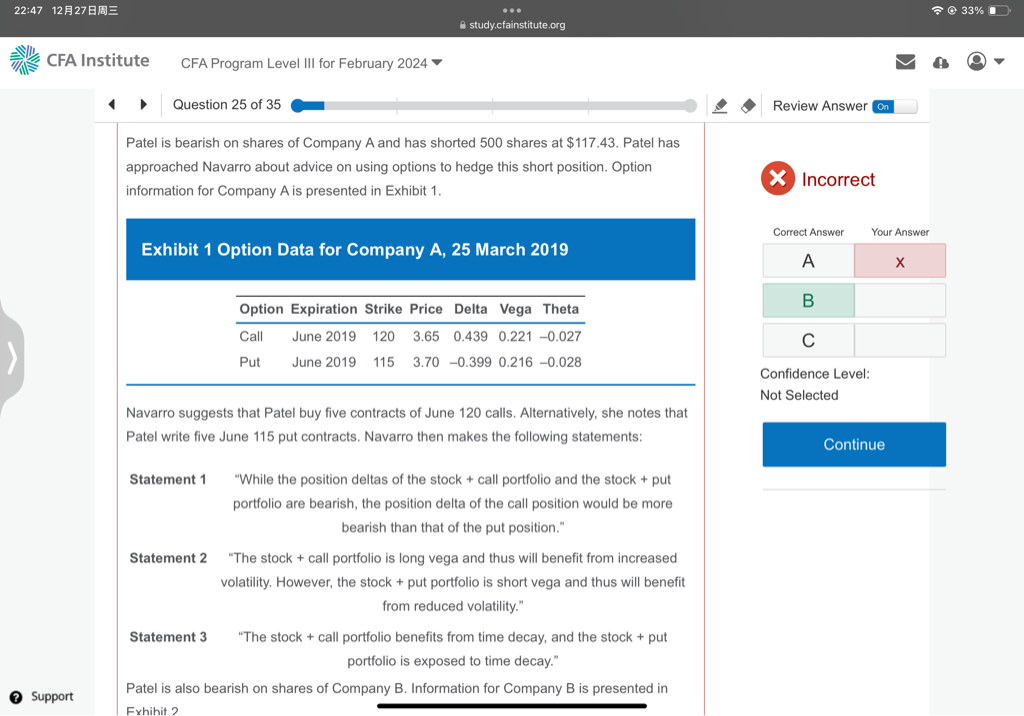Select answer option C
The image size is (1024, 716).
tap(808, 340)
